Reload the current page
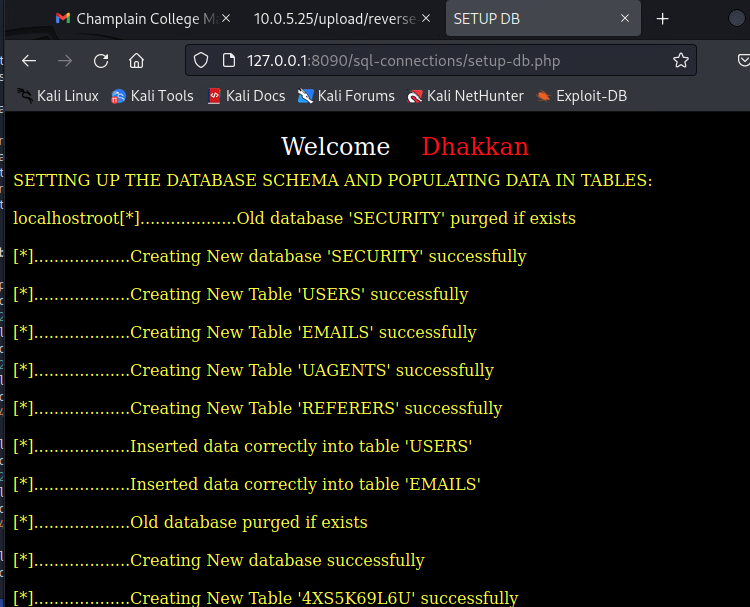 click(101, 61)
